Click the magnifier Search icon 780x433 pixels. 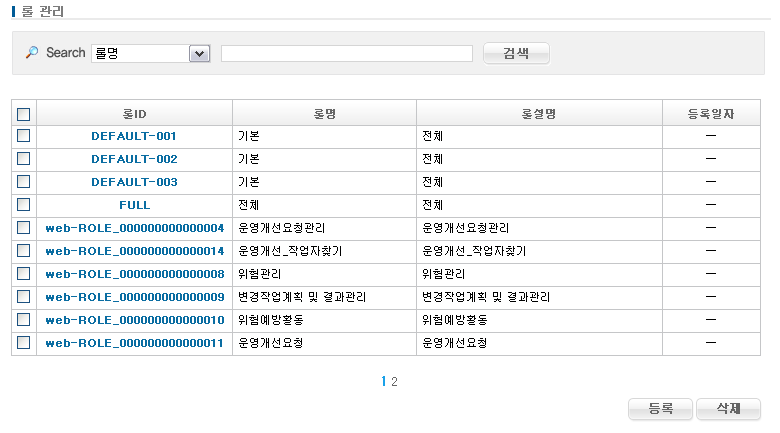[x=32, y=53]
